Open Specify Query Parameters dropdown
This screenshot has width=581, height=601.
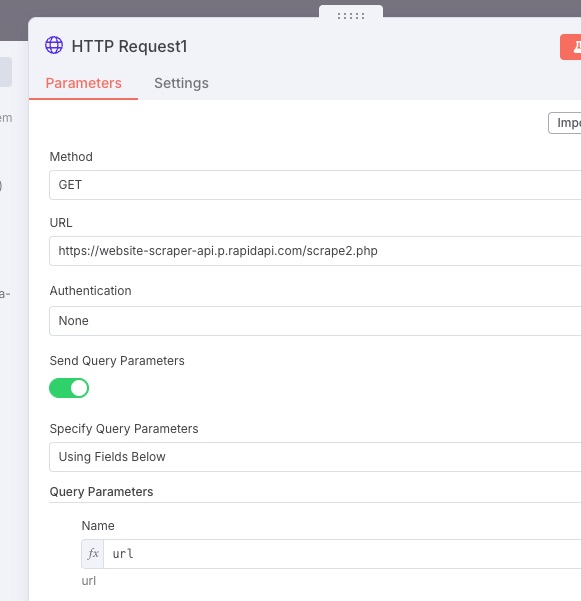click(x=315, y=456)
